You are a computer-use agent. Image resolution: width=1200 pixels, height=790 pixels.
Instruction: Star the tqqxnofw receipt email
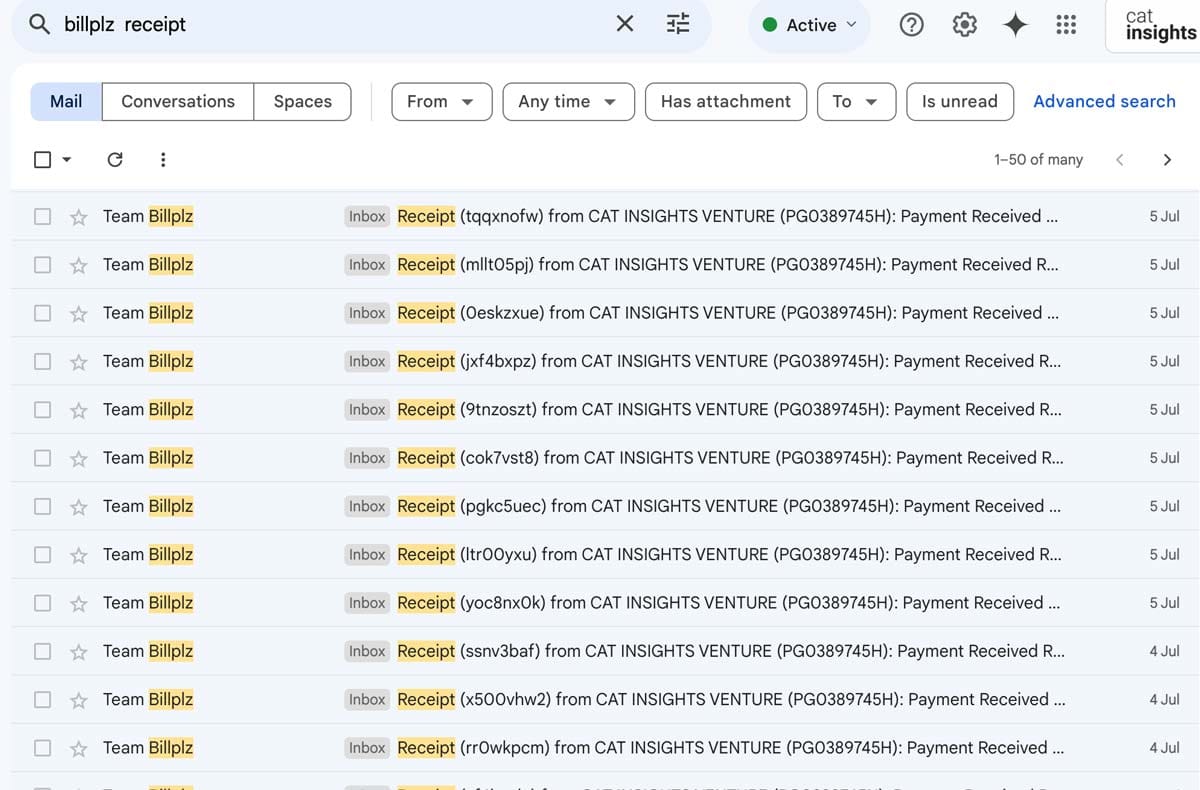coord(79,217)
